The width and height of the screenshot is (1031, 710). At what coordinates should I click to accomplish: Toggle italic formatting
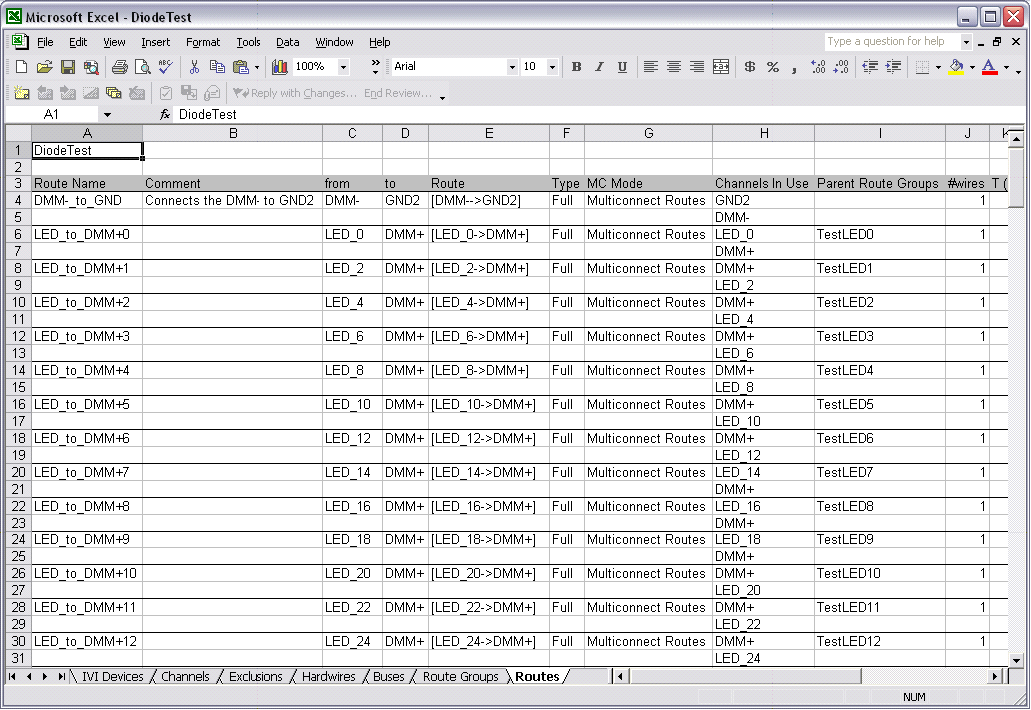[599, 67]
